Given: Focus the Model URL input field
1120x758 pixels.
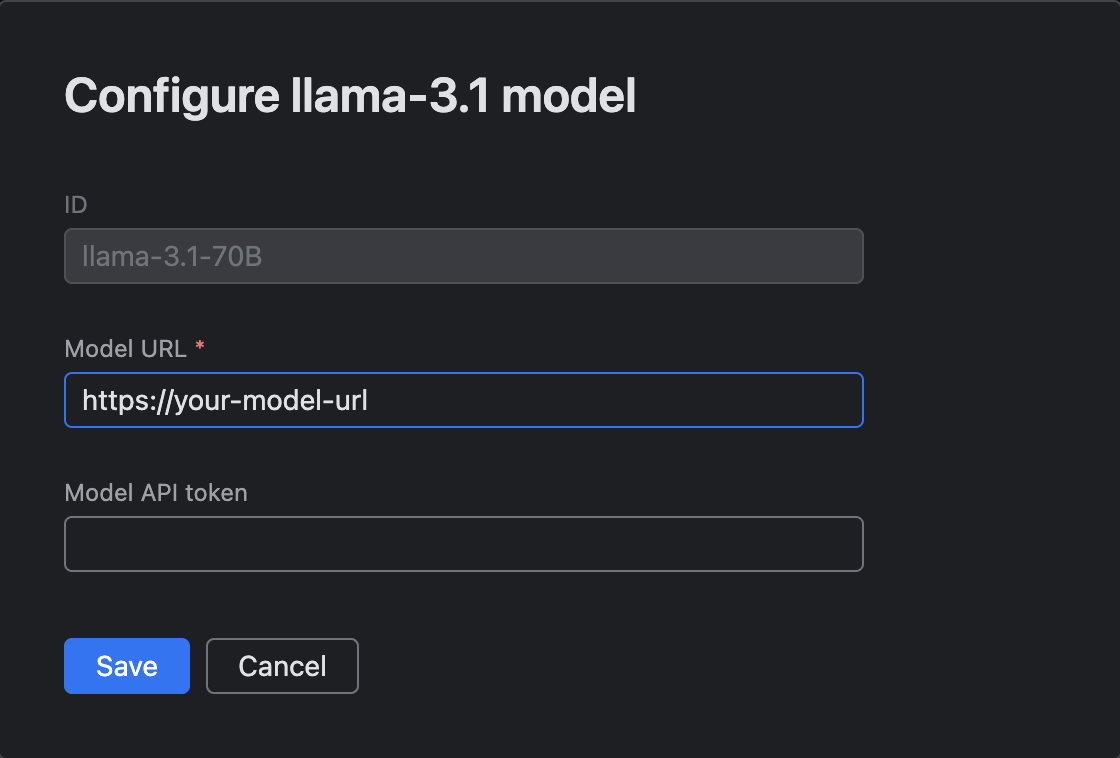Looking at the screenshot, I should [463, 400].
